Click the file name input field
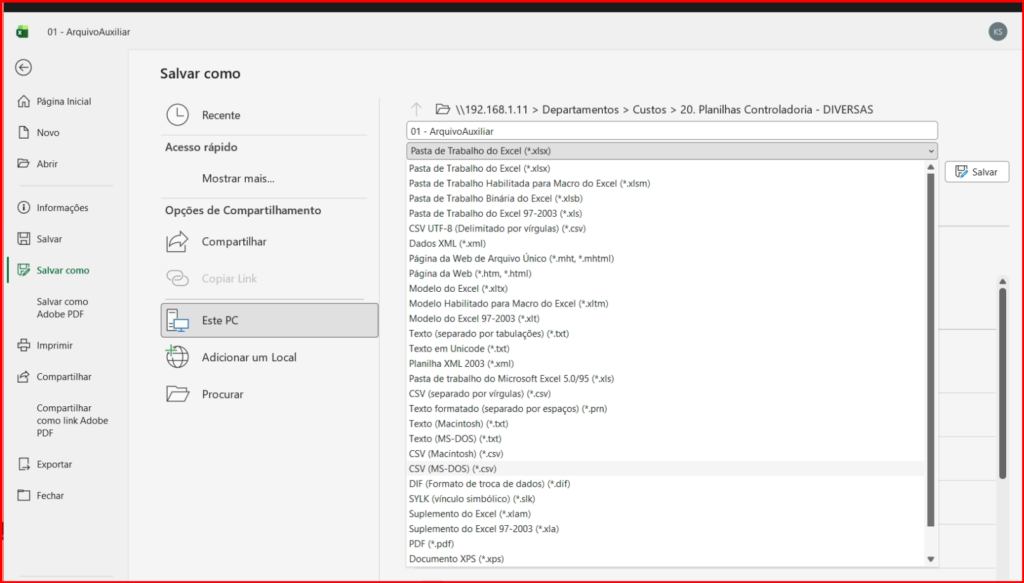1024x583 pixels. click(x=671, y=131)
